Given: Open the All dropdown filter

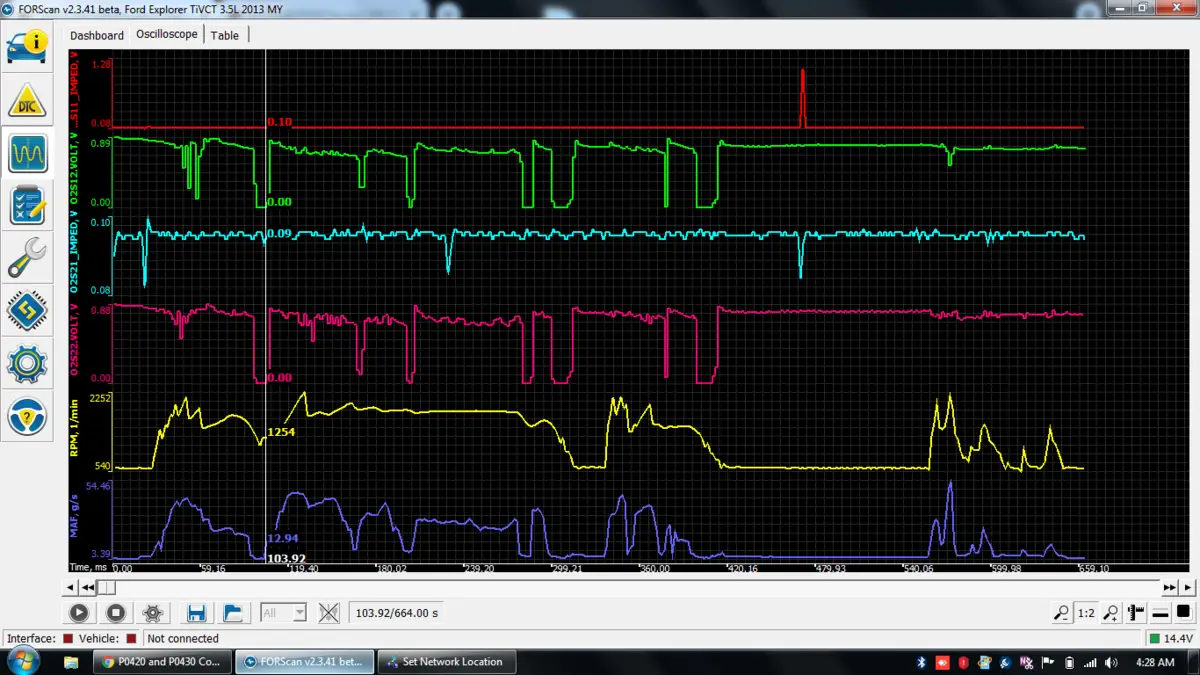Looking at the screenshot, I should (x=283, y=613).
